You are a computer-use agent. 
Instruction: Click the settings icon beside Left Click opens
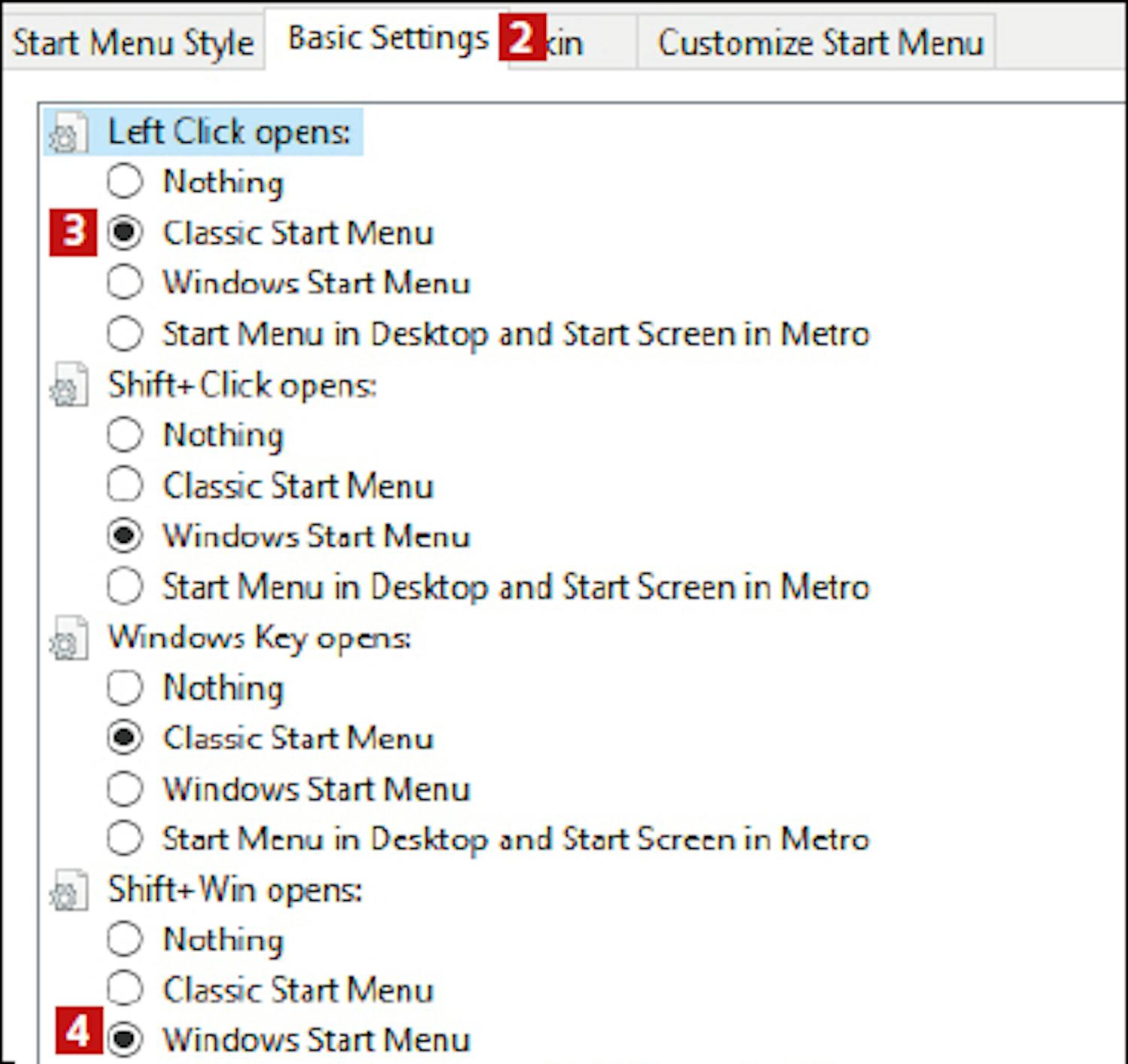68,133
